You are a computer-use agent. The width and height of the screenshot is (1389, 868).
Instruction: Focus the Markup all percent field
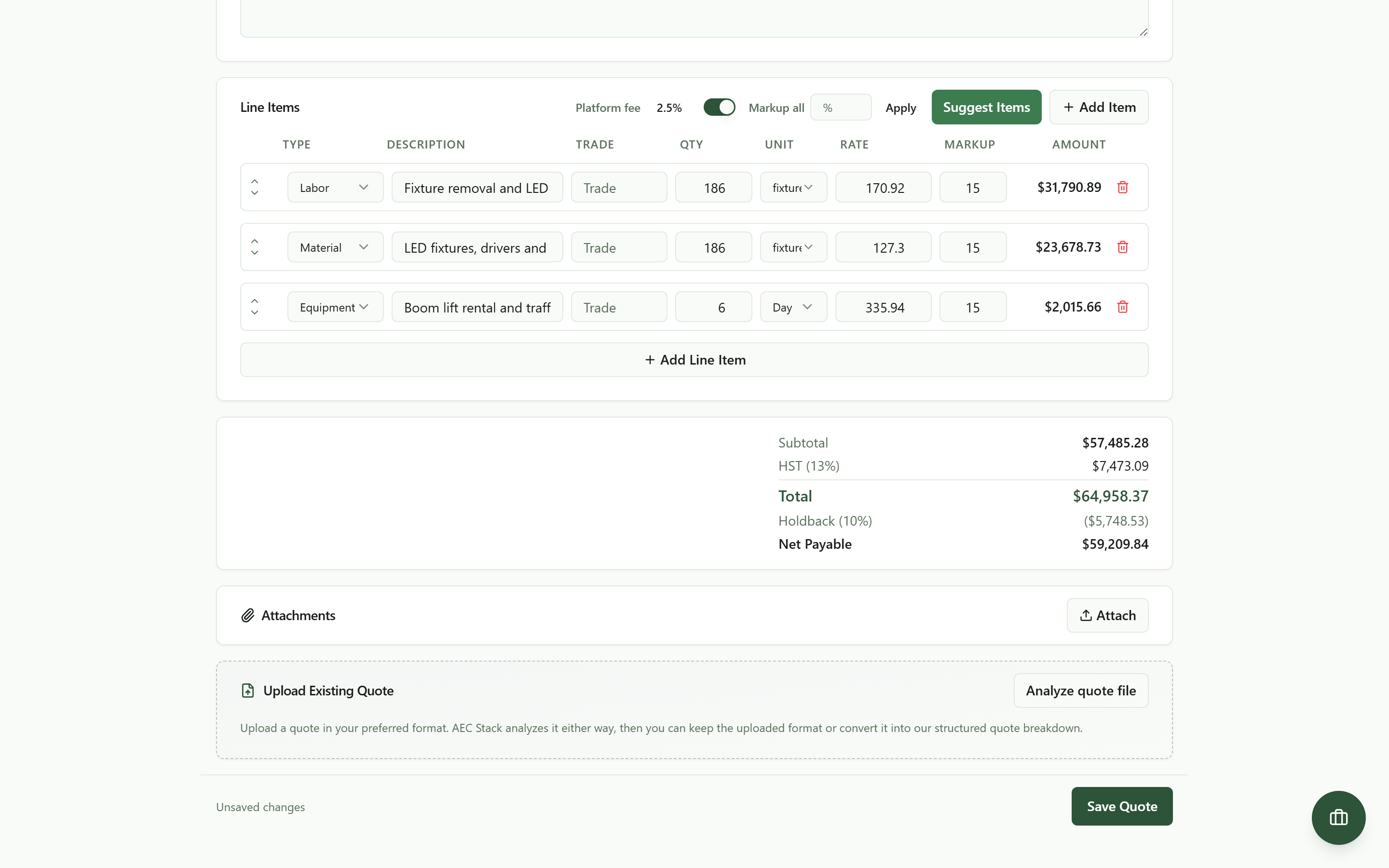(x=840, y=108)
